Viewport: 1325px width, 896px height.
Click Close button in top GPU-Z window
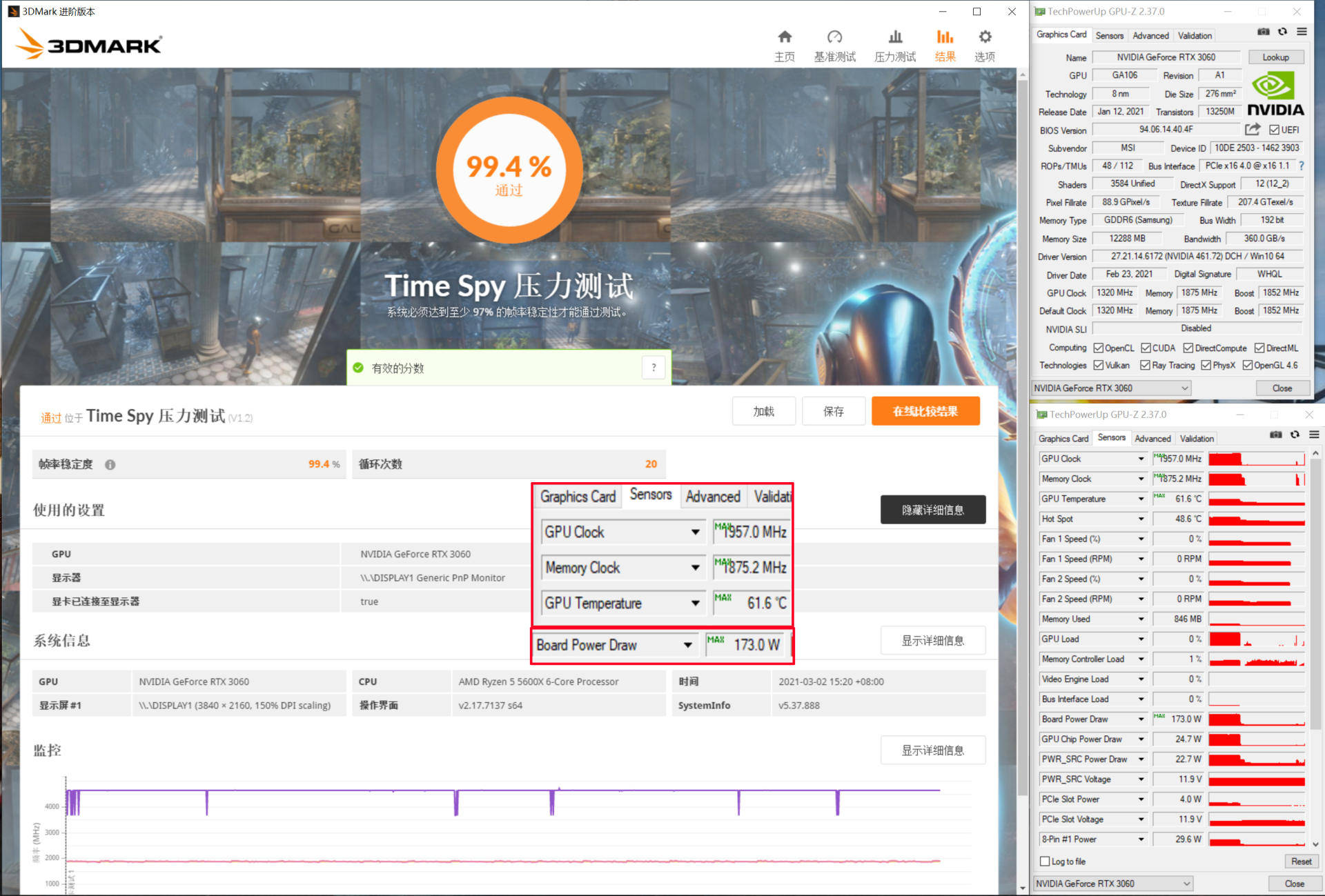click(1282, 388)
